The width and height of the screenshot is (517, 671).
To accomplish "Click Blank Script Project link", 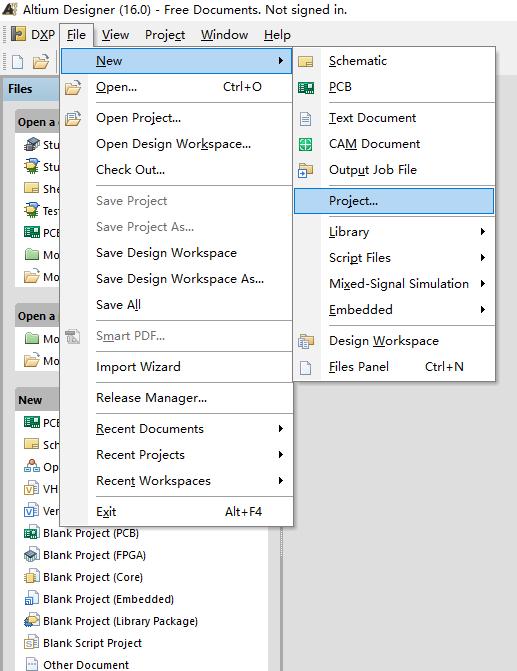I will [x=92, y=643].
